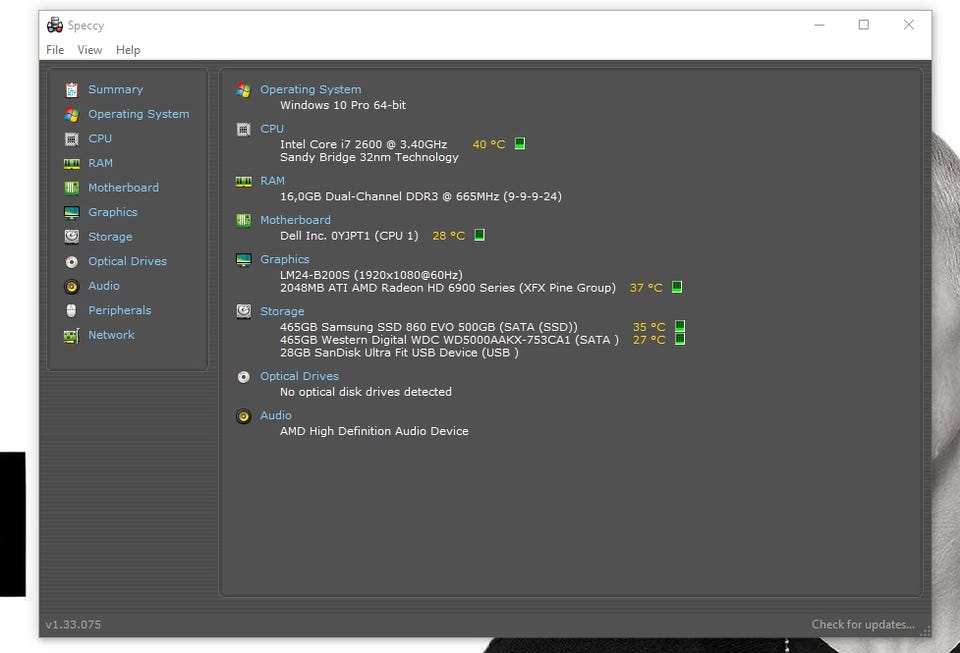Image resolution: width=960 pixels, height=653 pixels.
Task: Click the Storage hard drive icon in sidebar
Action: click(72, 237)
